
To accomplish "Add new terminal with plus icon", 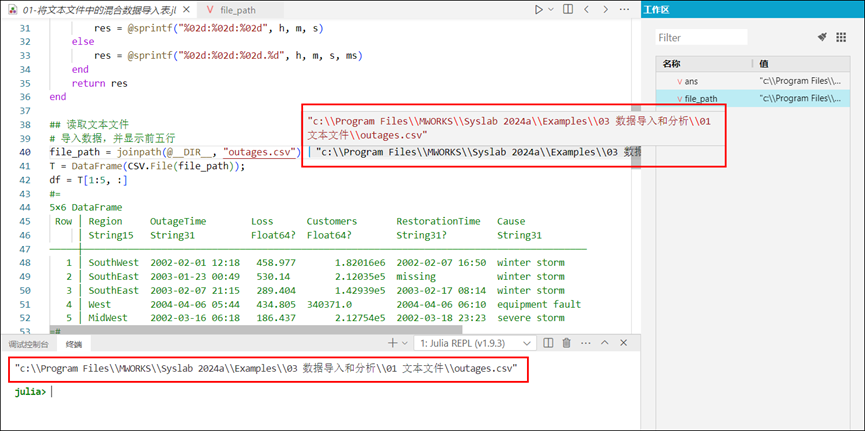I will pos(392,343).
